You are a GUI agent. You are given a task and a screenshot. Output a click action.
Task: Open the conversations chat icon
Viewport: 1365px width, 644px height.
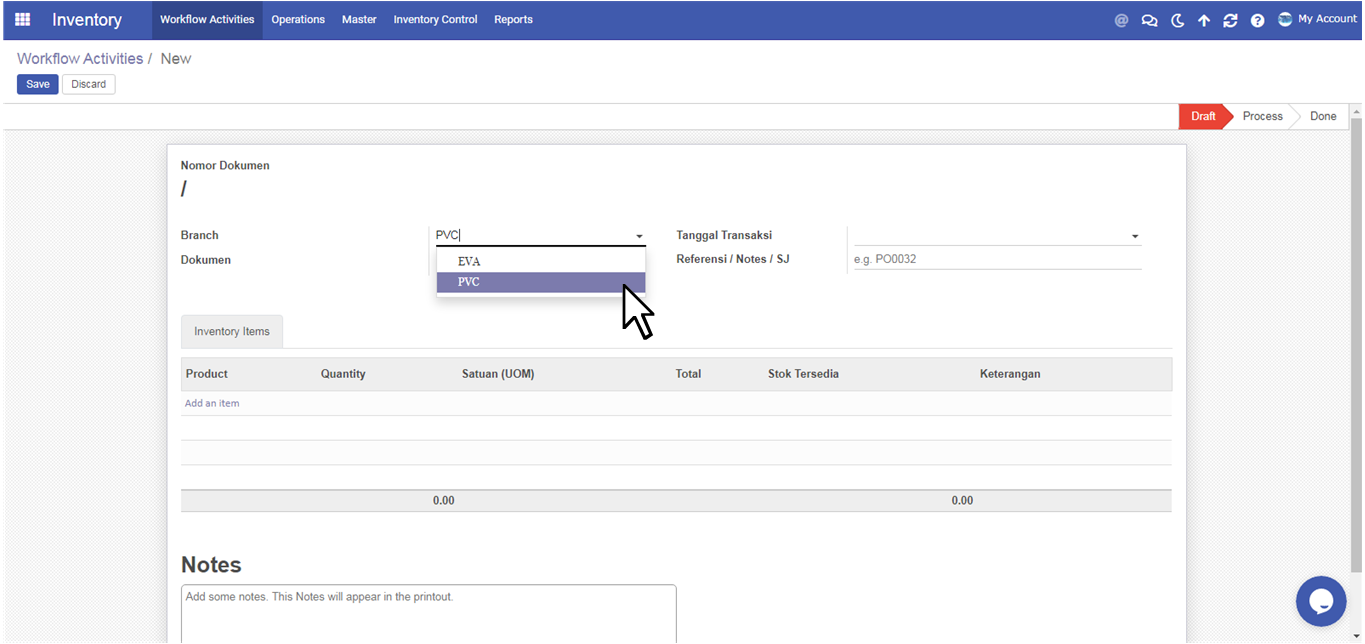coord(1149,20)
